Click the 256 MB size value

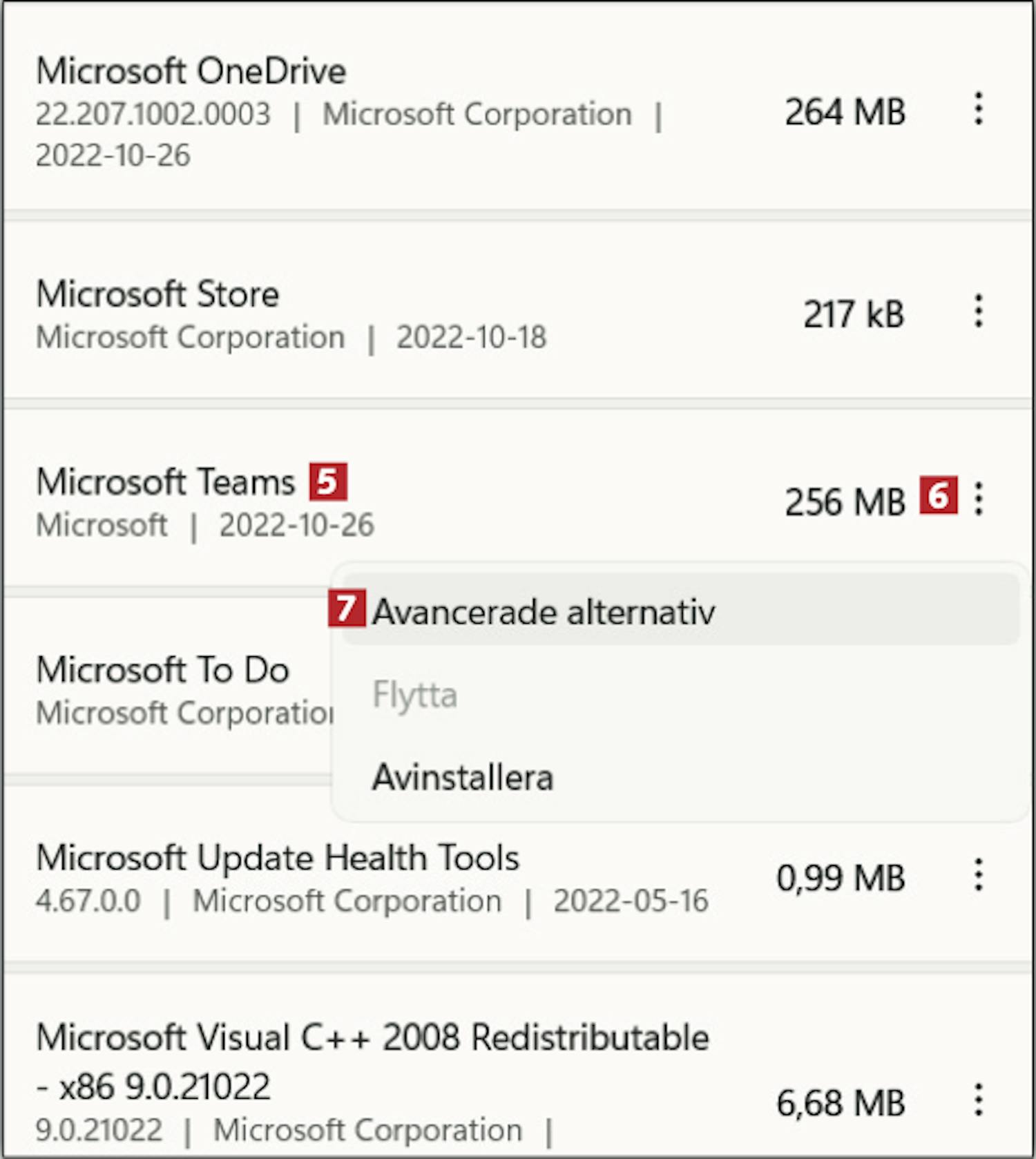845,502
